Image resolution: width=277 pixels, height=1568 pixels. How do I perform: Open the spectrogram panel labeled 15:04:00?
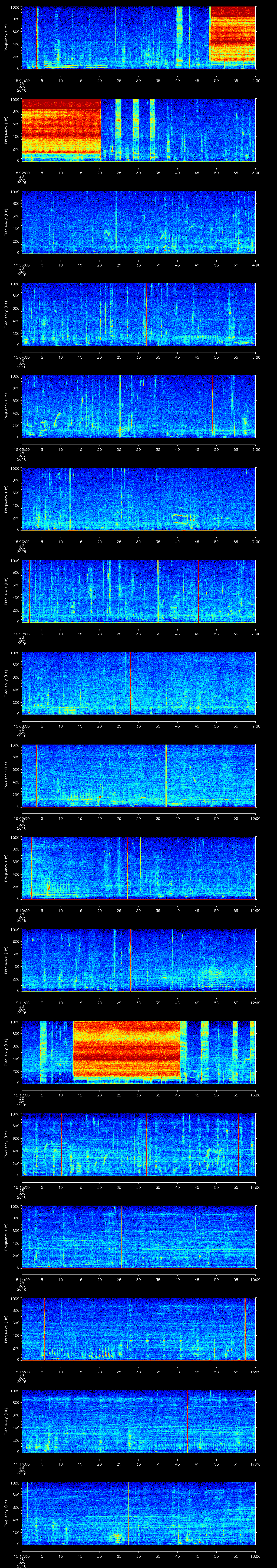(139, 315)
